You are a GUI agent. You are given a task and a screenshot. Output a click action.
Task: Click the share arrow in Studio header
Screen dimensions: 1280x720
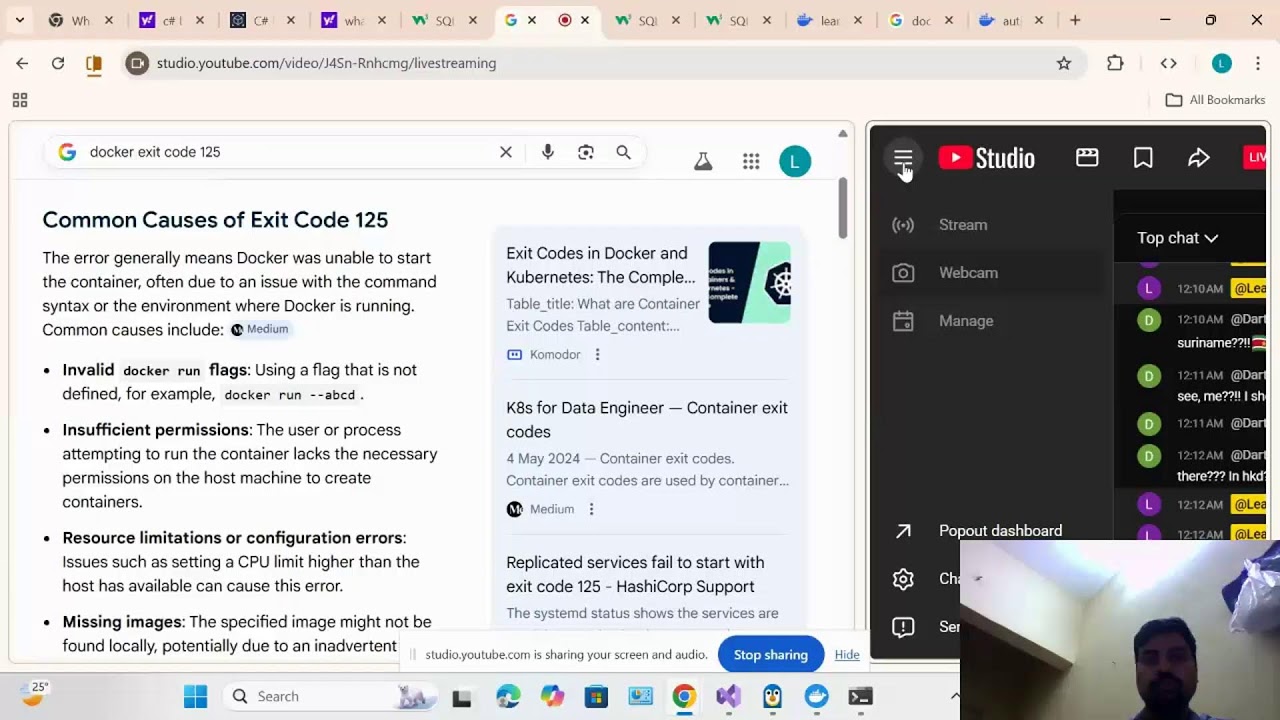pyautogui.click(x=1199, y=158)
